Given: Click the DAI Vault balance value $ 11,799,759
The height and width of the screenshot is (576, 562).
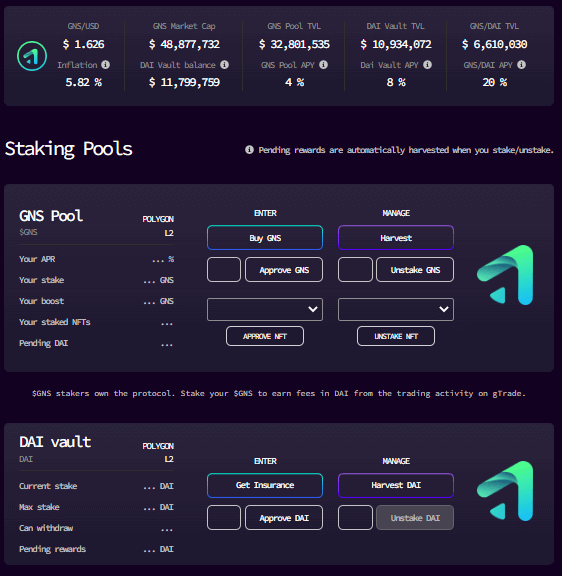Looking at the screenshot, I should point(184,82).
